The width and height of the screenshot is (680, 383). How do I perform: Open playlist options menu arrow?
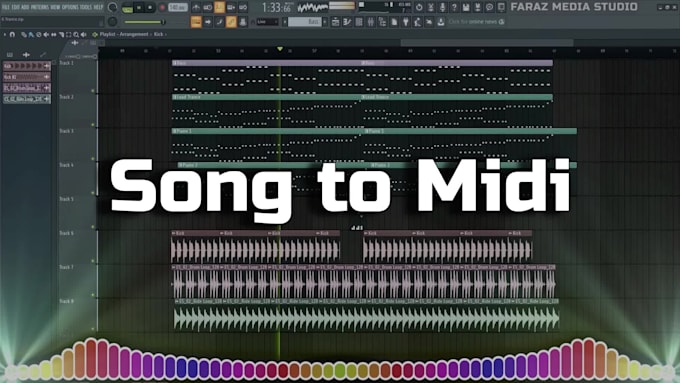(6, 34)
